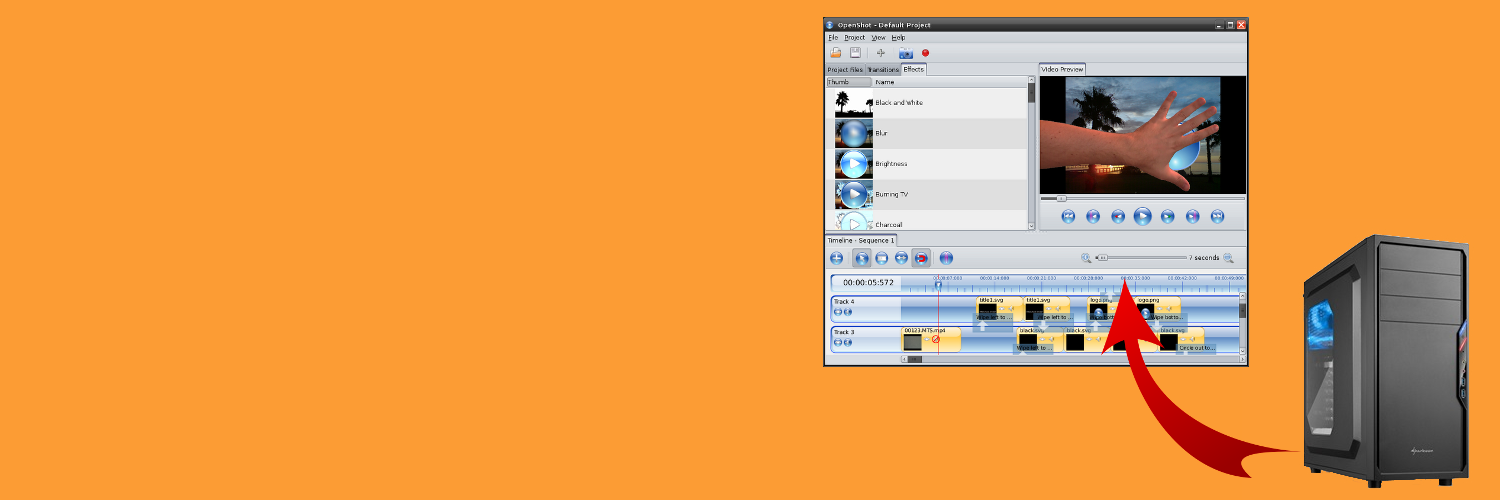Image resolution: width=1500 pixels, height=500 pixels.
Task: Click the Open Project folder icon
Action: [835, 53]
